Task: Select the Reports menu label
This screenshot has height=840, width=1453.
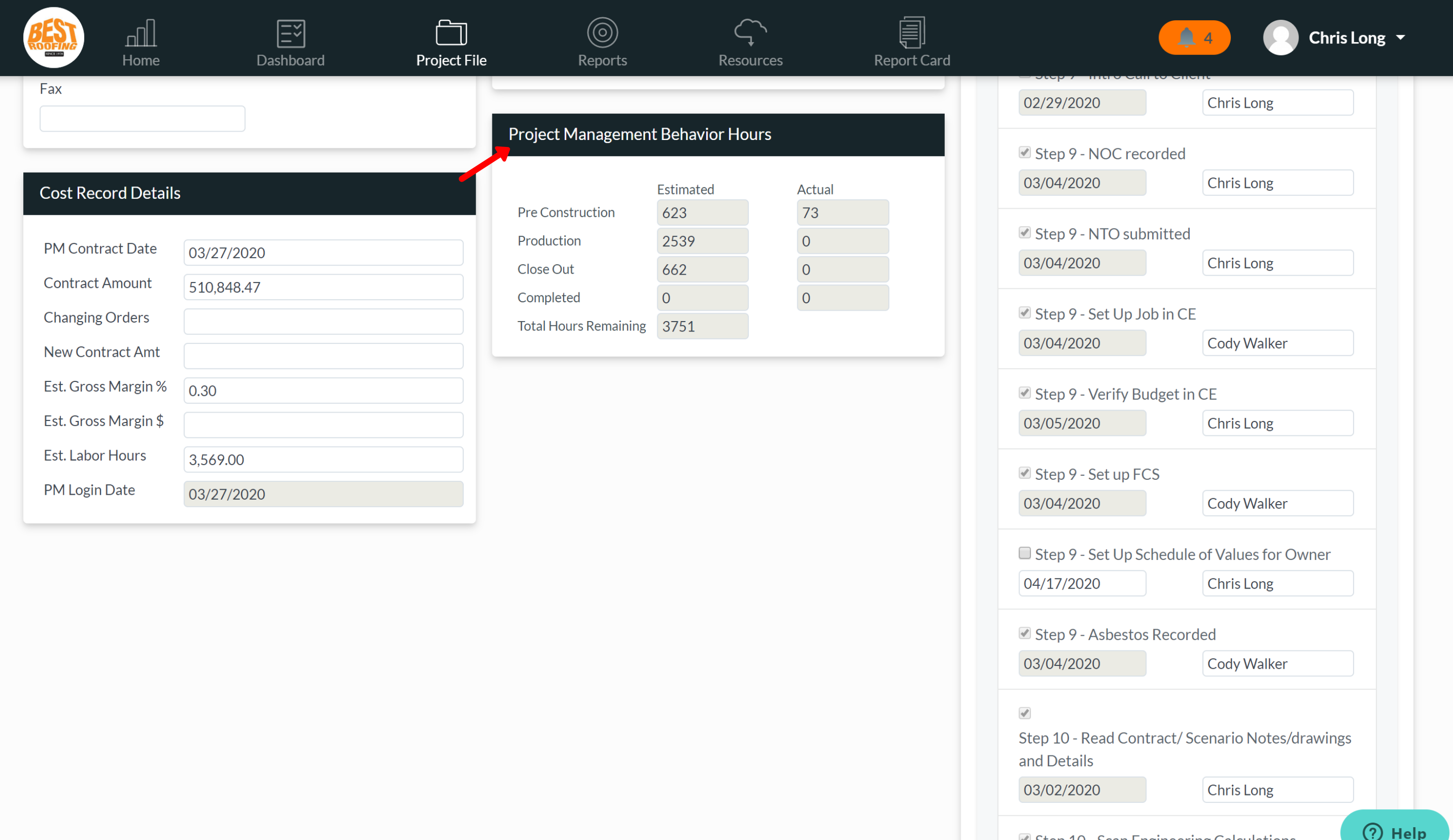Action: click(x=602, y=60)
